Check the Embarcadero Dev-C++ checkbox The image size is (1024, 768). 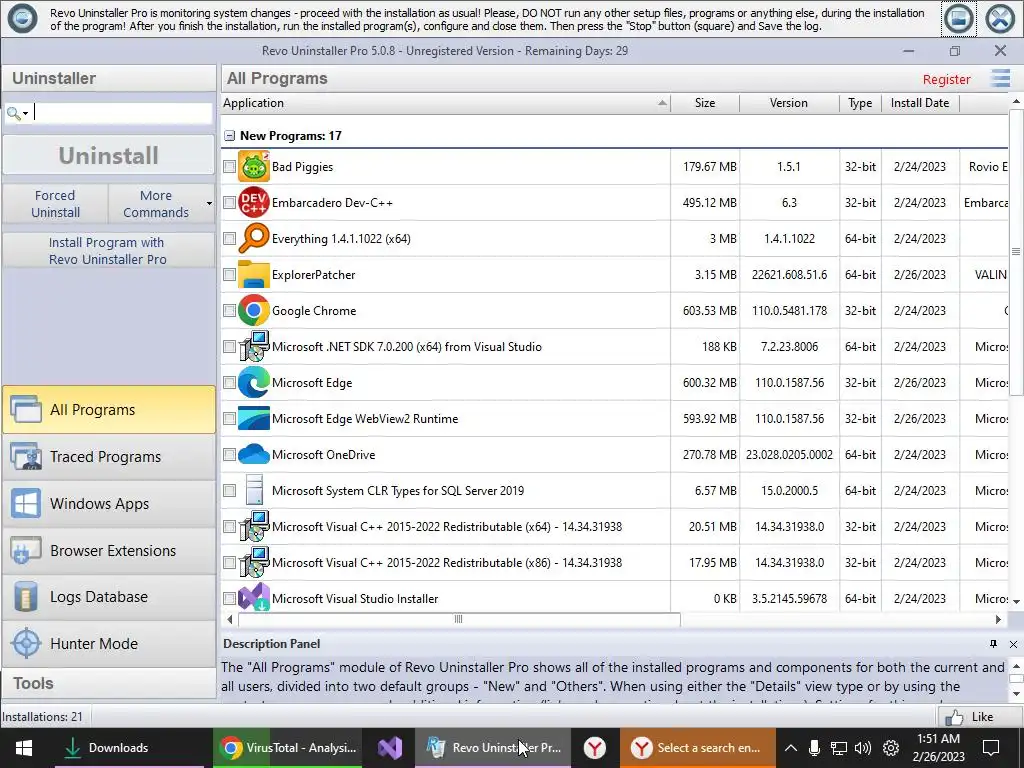click(x=229, y=202)
